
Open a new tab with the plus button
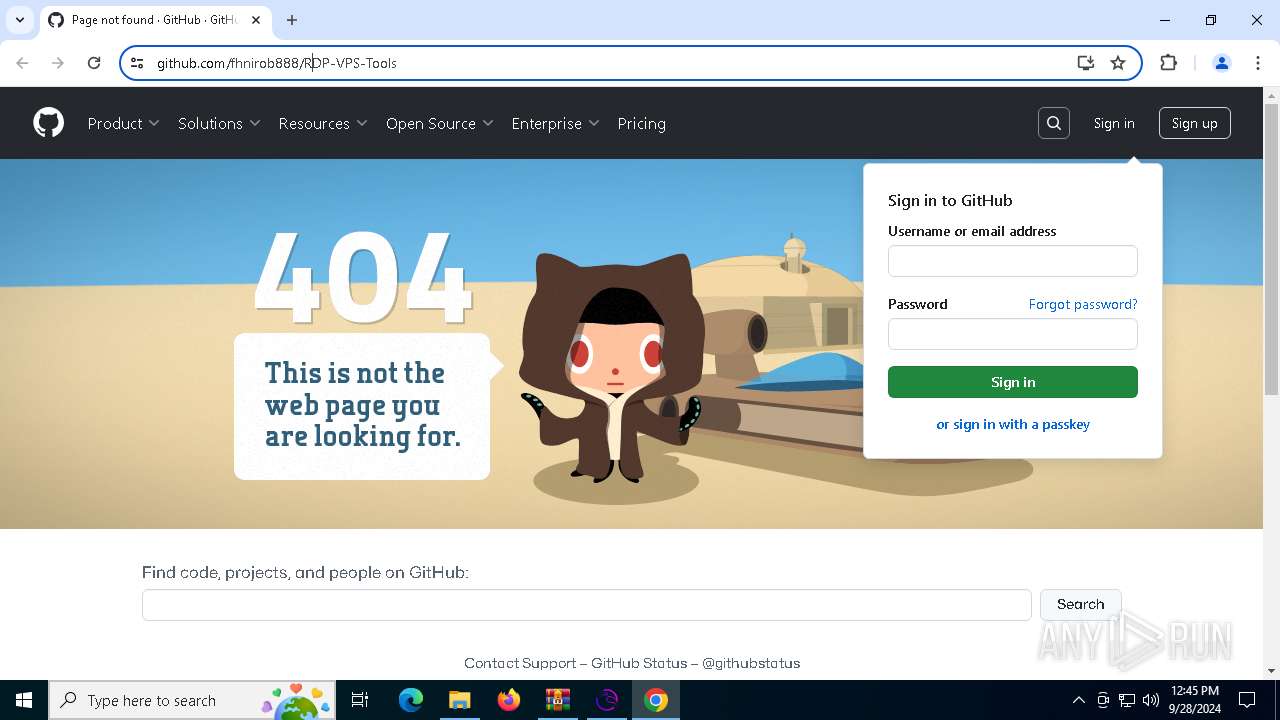(292, 20)
